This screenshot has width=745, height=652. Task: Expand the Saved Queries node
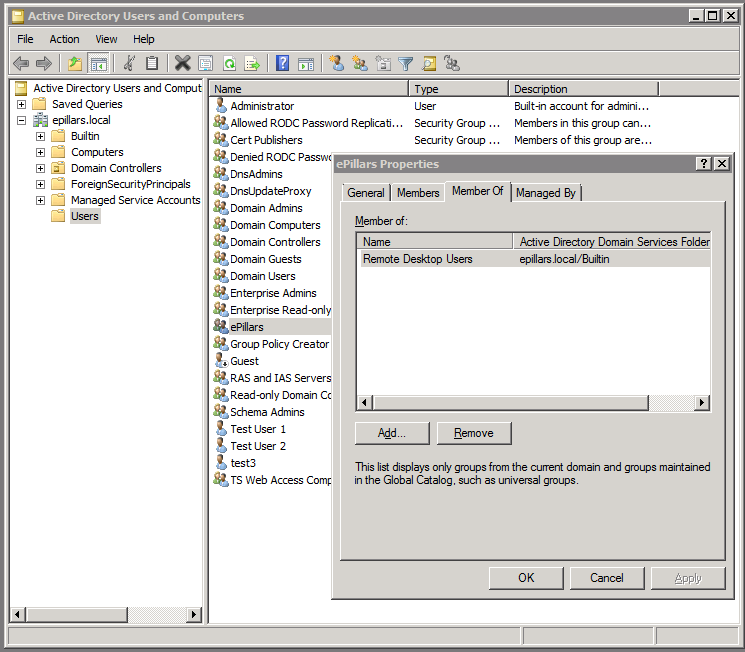pos(21,104)
